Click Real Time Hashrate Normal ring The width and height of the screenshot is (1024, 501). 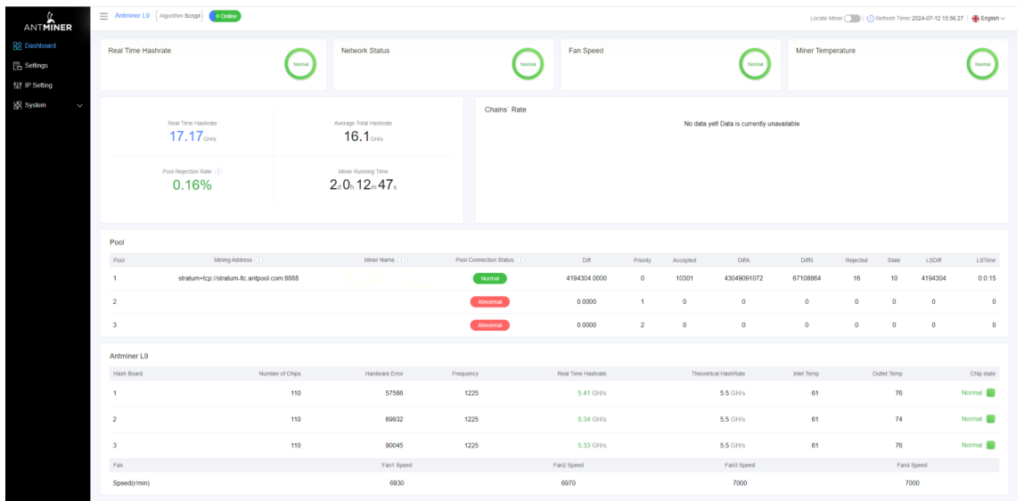coord(300,64)
